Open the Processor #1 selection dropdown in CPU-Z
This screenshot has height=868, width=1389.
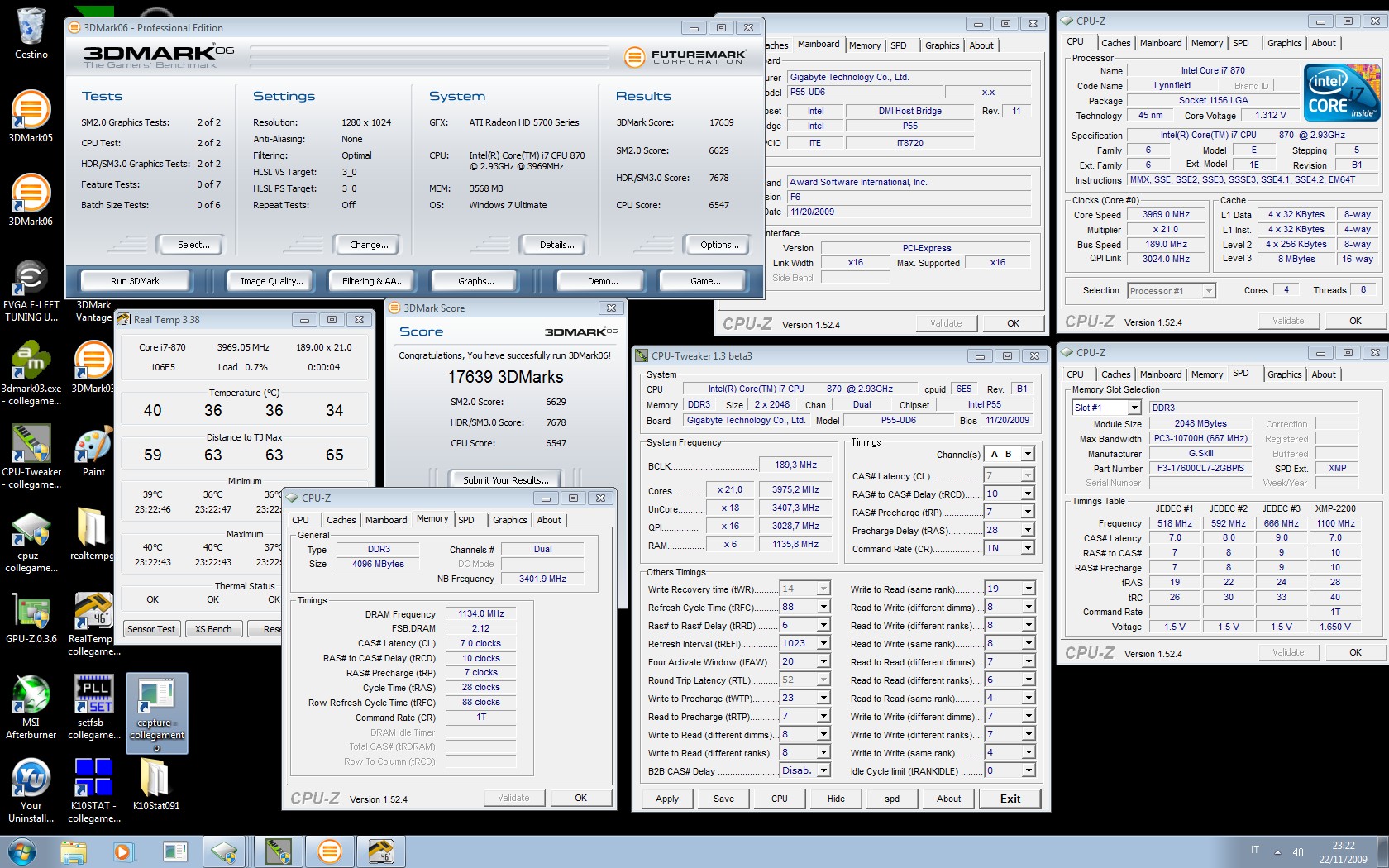point(1209,291)
